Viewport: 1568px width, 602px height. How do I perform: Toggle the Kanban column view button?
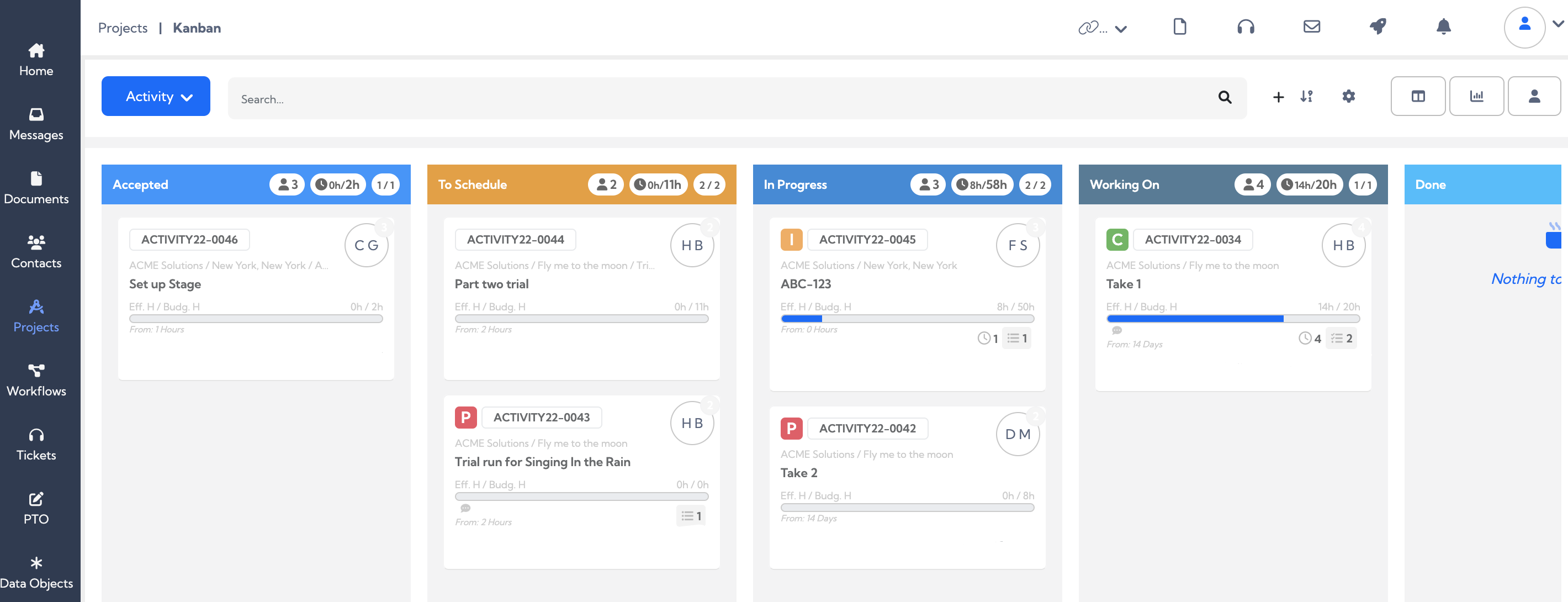coord(1419,96)
